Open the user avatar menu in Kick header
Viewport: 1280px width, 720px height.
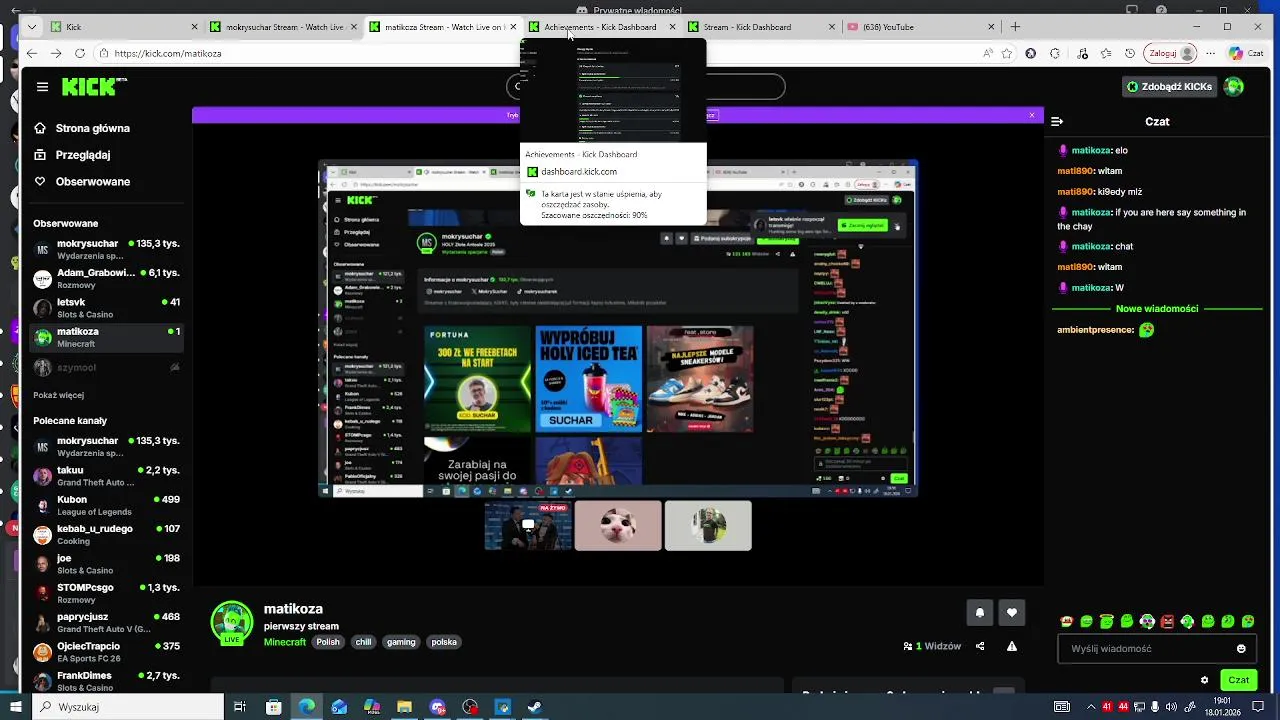point(1234,87)
